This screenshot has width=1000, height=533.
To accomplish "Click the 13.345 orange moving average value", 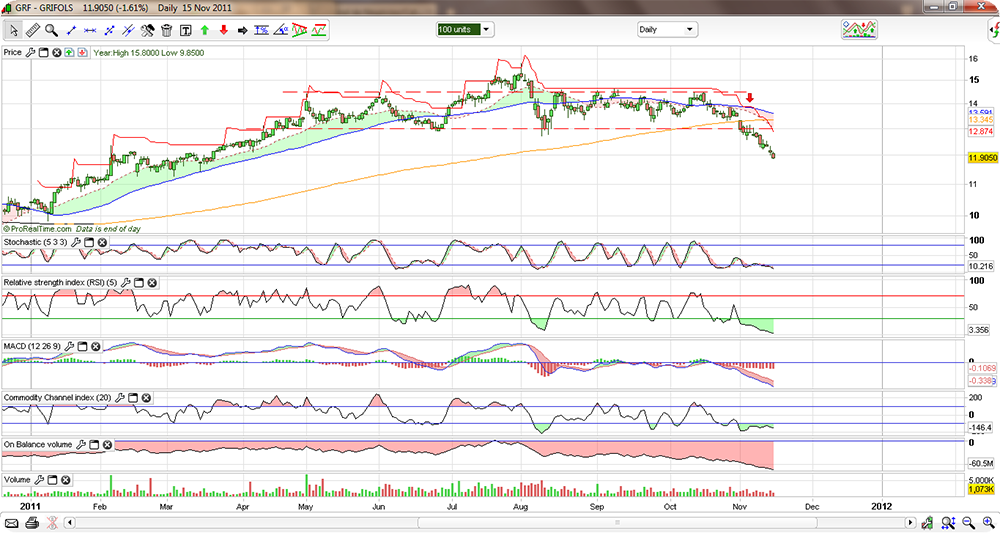I will (980, 120).
